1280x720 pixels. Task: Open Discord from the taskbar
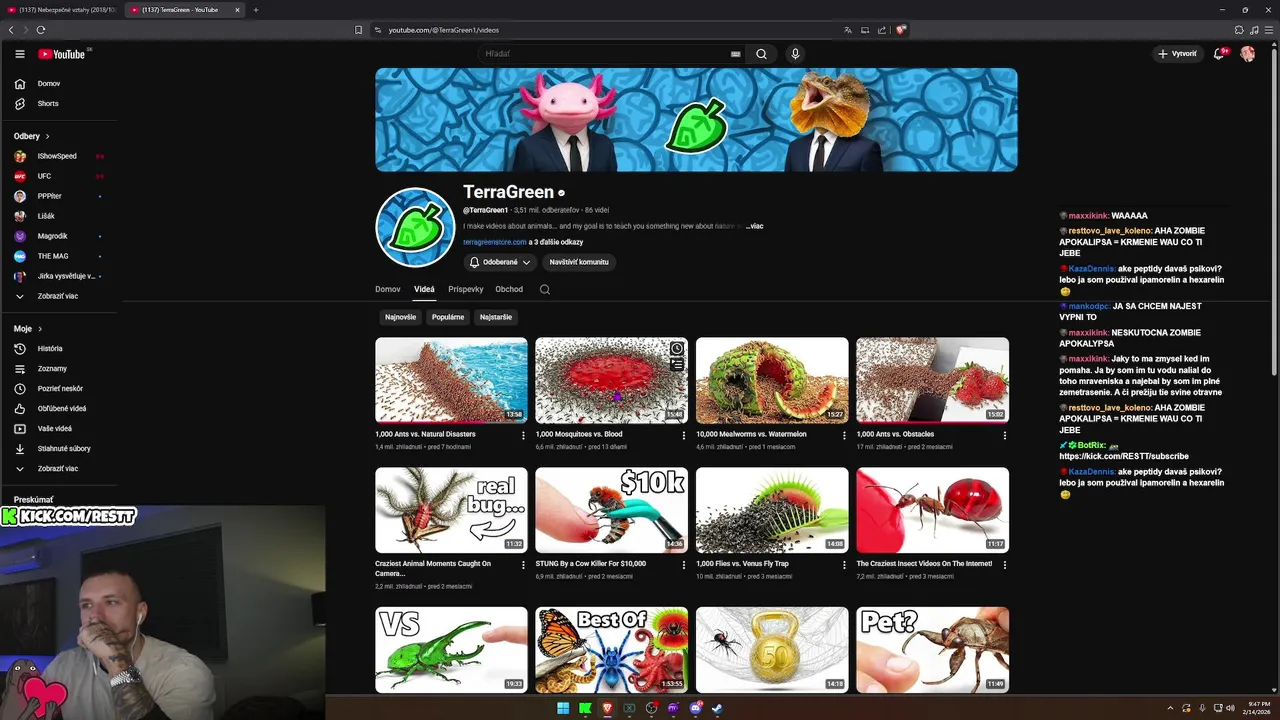click(695, 708)
